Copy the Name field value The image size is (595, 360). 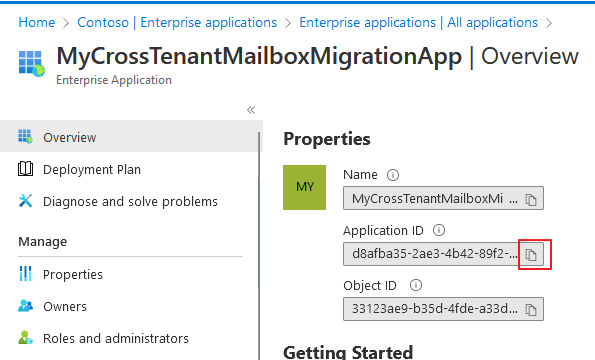point(531,199)
